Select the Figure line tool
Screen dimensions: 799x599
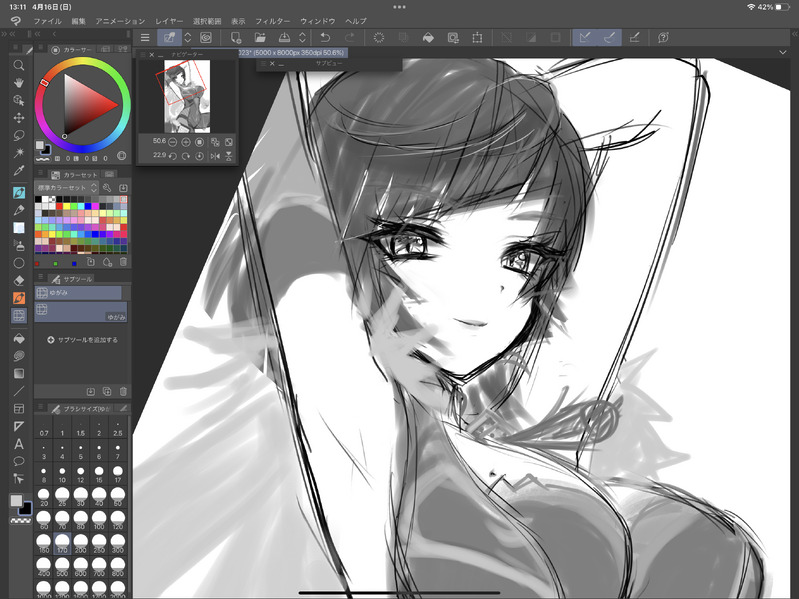[x=19, y=391]
